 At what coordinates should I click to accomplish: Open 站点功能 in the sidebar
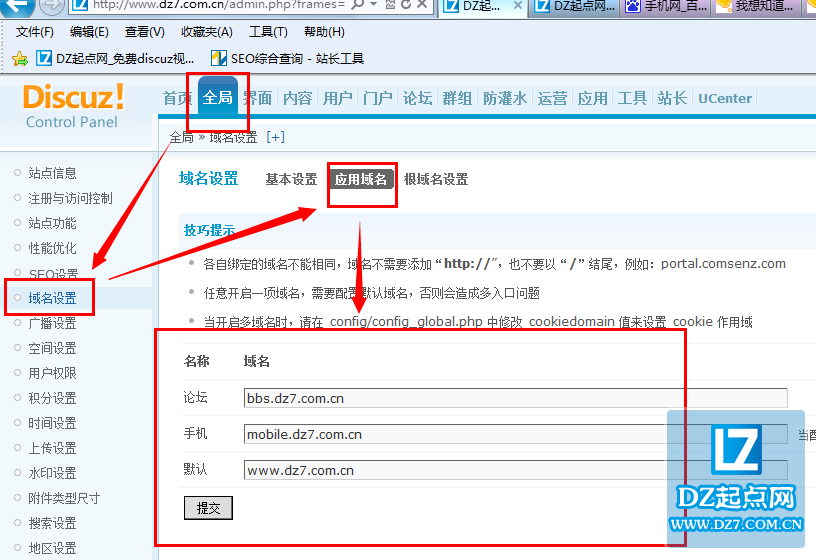point(52,223)
